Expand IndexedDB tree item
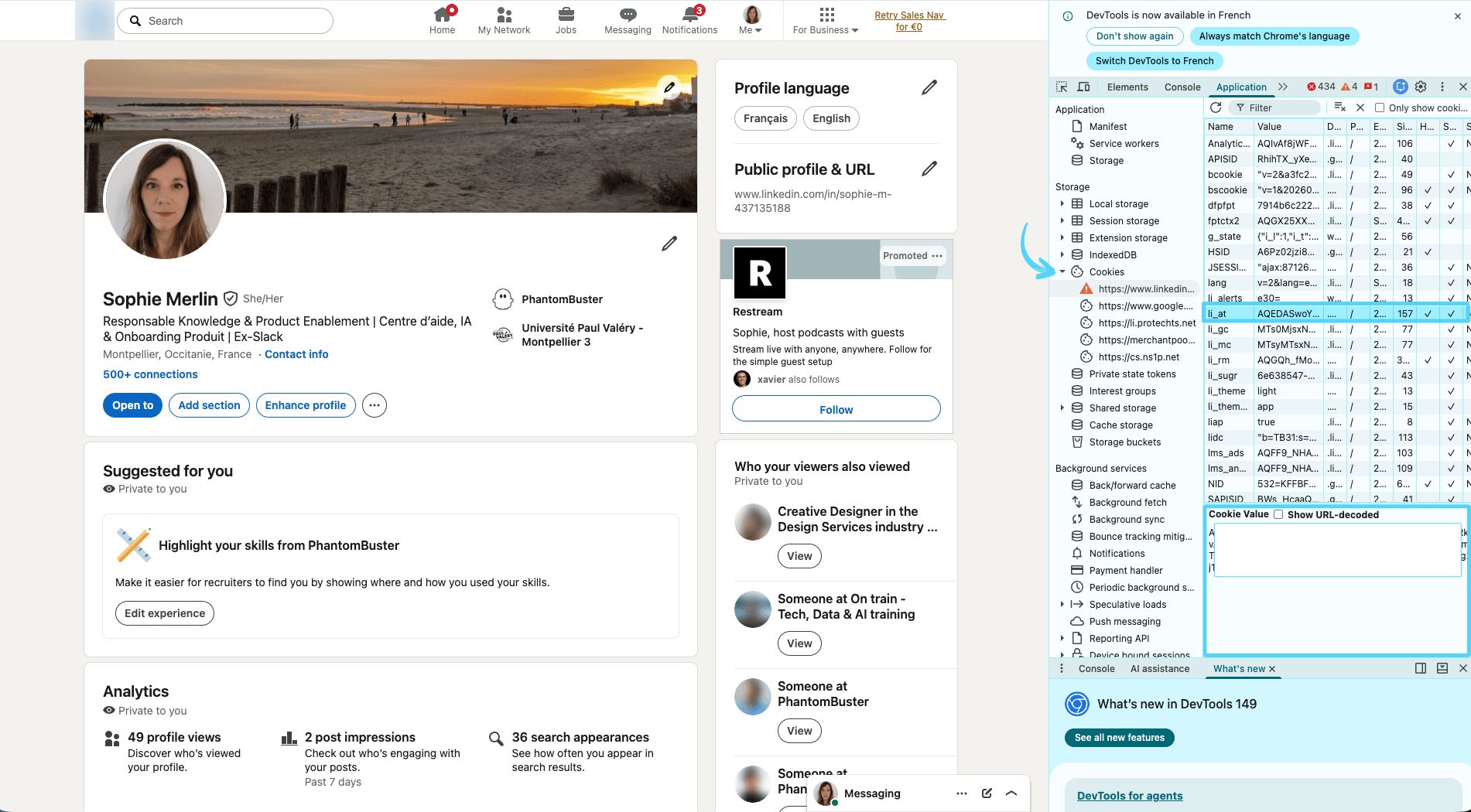The height and width of the screenshot is (812, 1471). (1062, 255)
